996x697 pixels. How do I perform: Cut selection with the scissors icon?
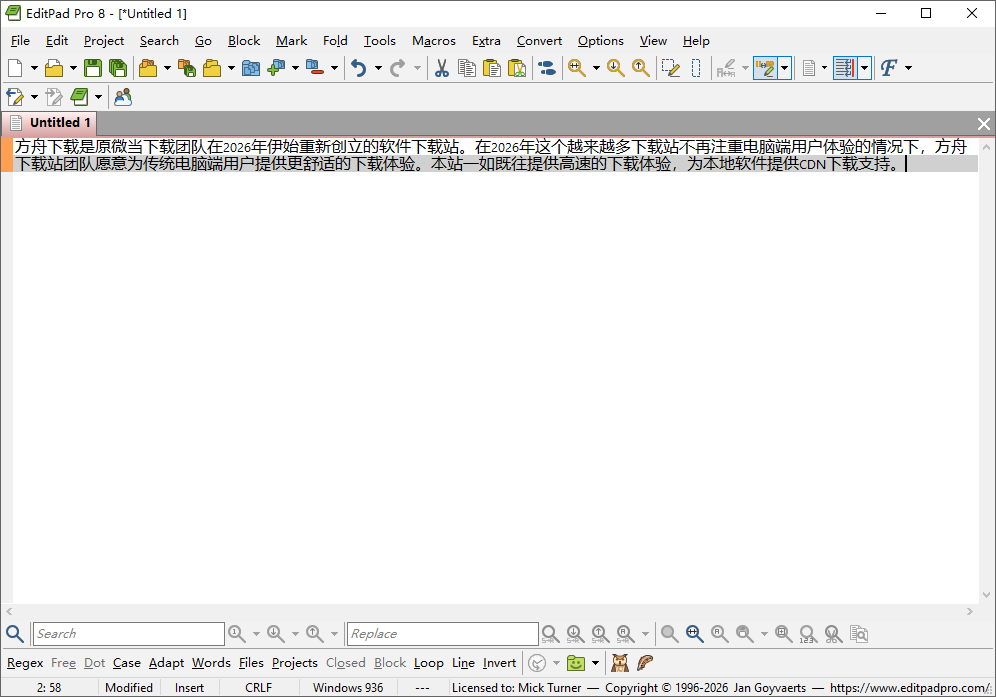point(441,68)
